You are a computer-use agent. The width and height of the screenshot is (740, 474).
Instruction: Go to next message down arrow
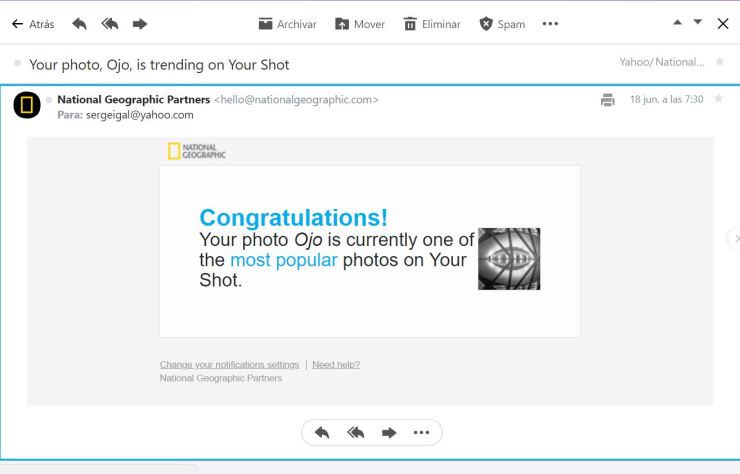tap(698, 23)
